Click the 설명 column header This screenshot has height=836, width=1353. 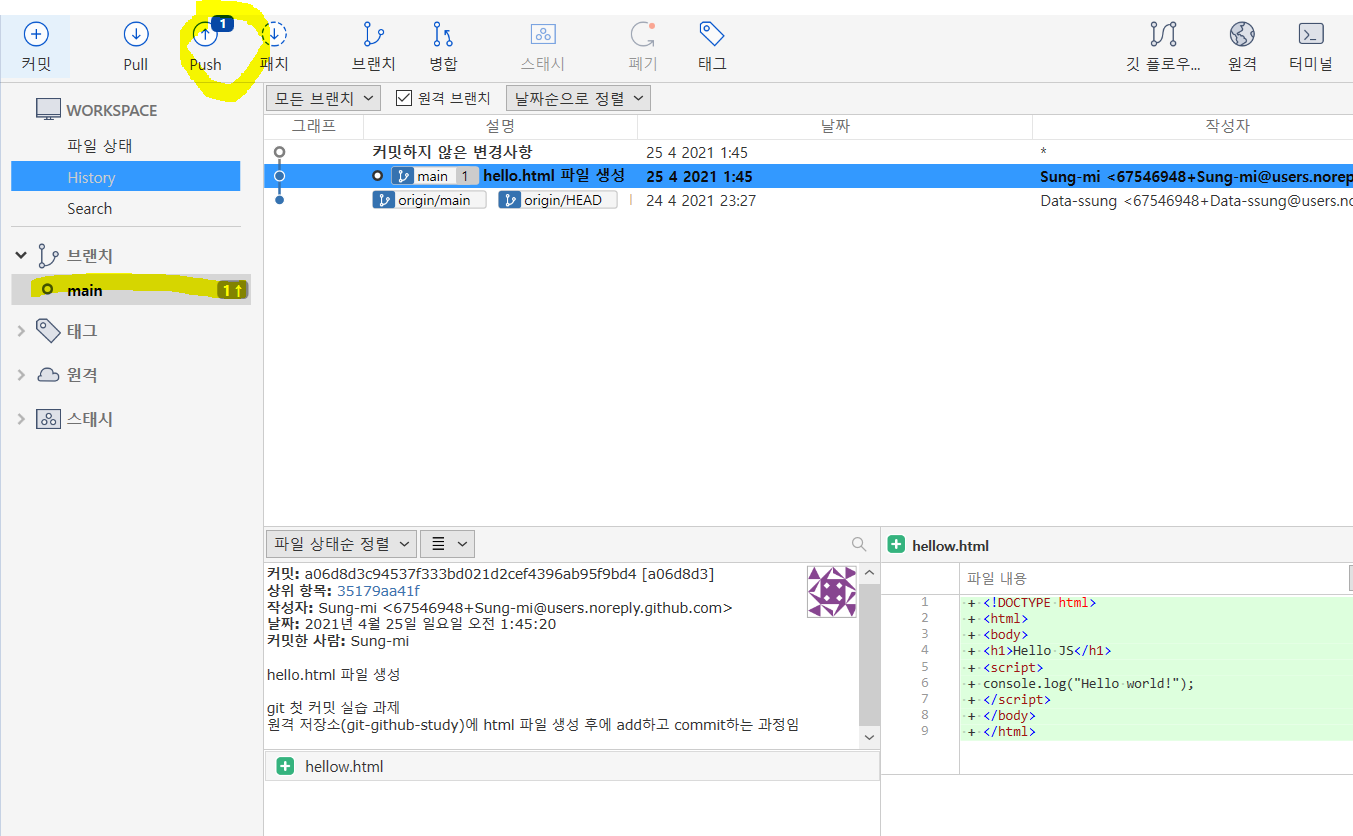(500, 127)
